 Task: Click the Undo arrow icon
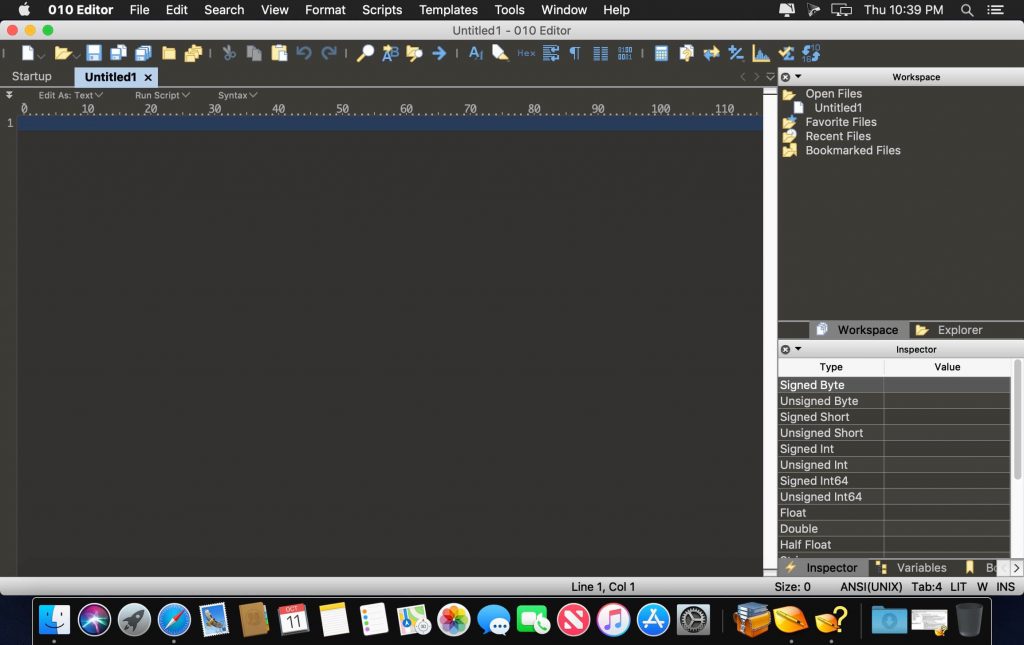tap(305, 53)
